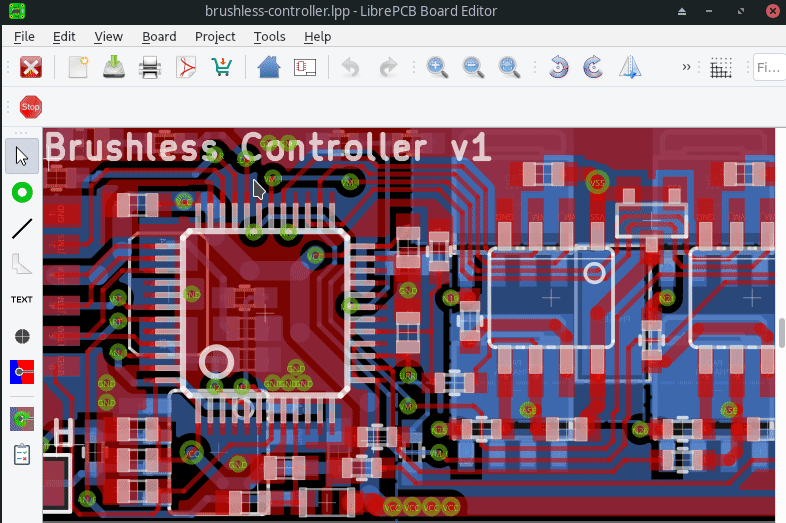Open the Tools menu
This screenshot has width=786, height=523.
click(269, 37)
